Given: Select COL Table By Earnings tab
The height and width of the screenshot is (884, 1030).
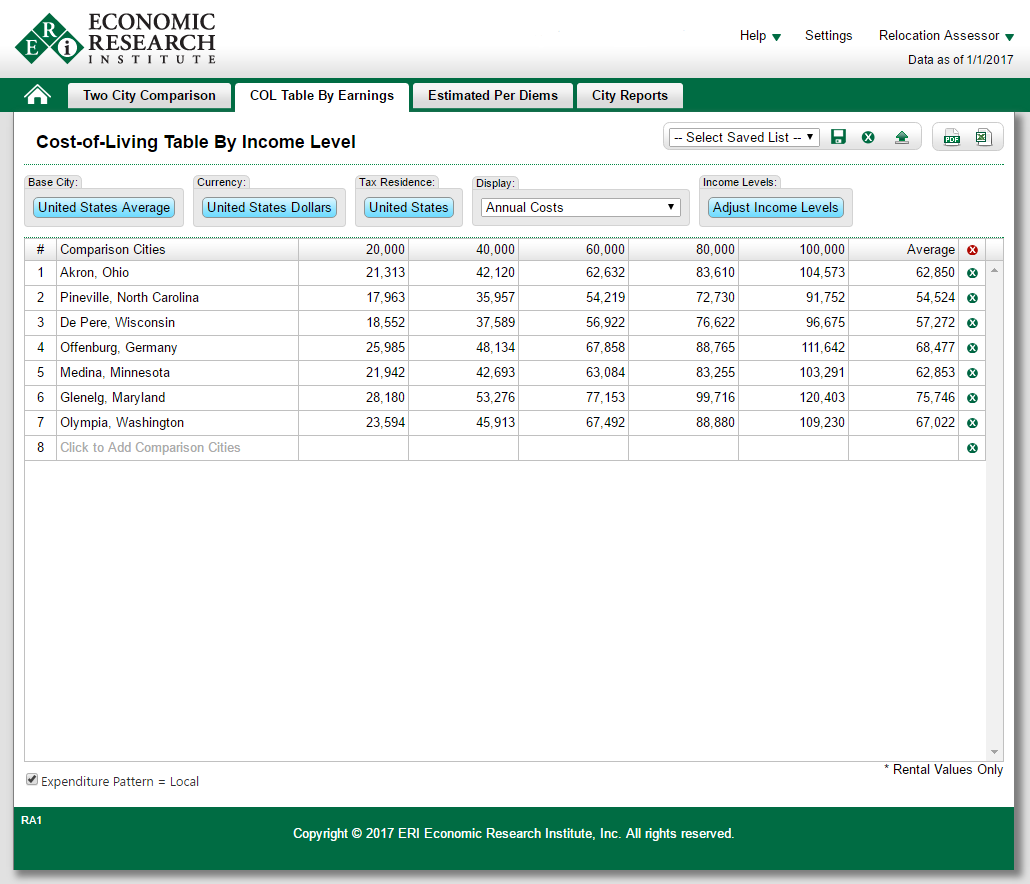Looking at the screenshot, I should pyautogui.click(x=322, y=96).
